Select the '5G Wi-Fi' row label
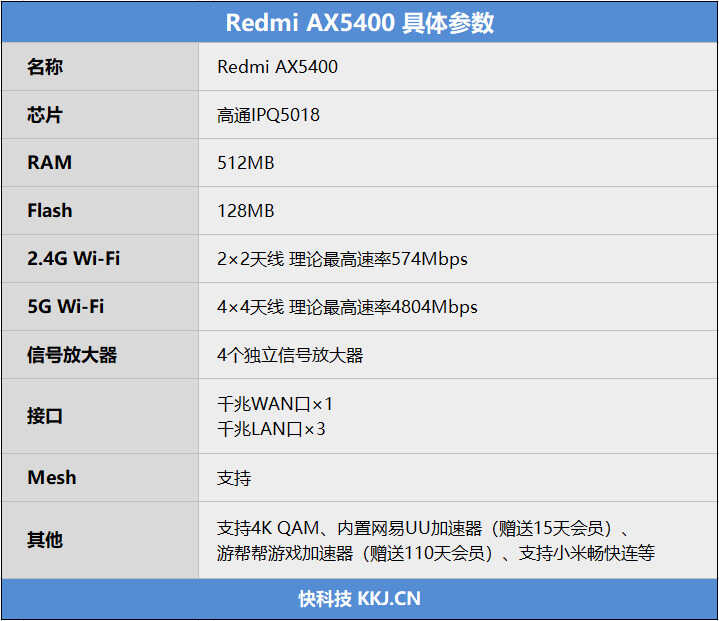Screen dimensions: 719x621 pyautogui.click(x=66, y=306)
